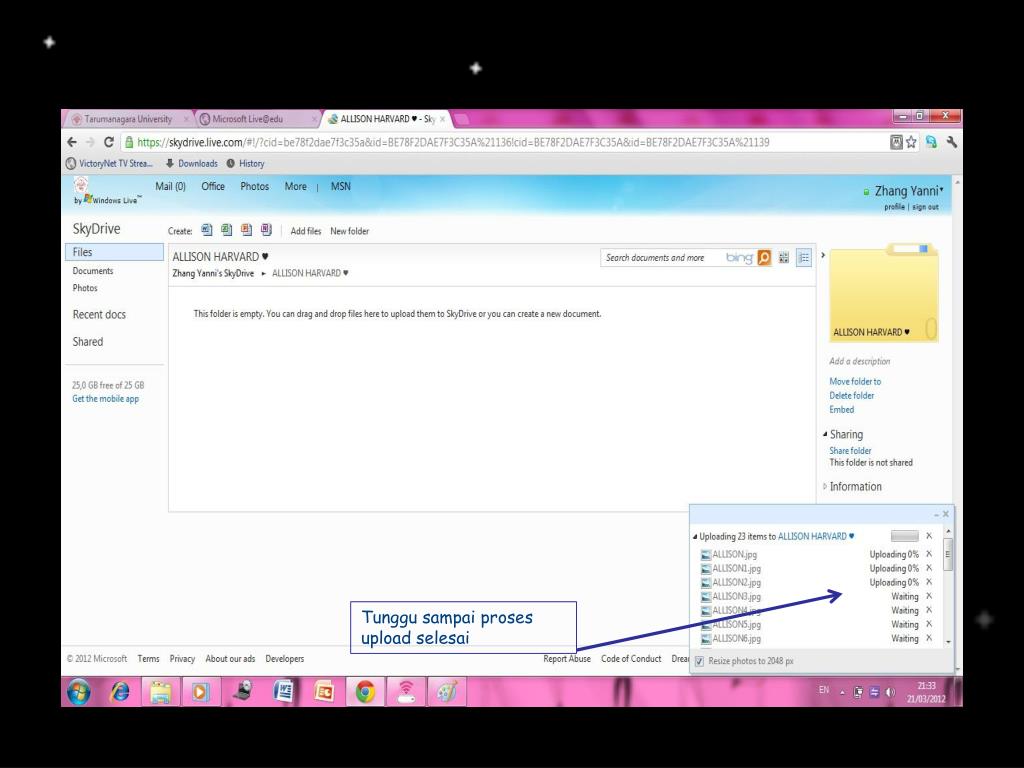
Task: Open Windows Start menu
Action: [79, 692]
